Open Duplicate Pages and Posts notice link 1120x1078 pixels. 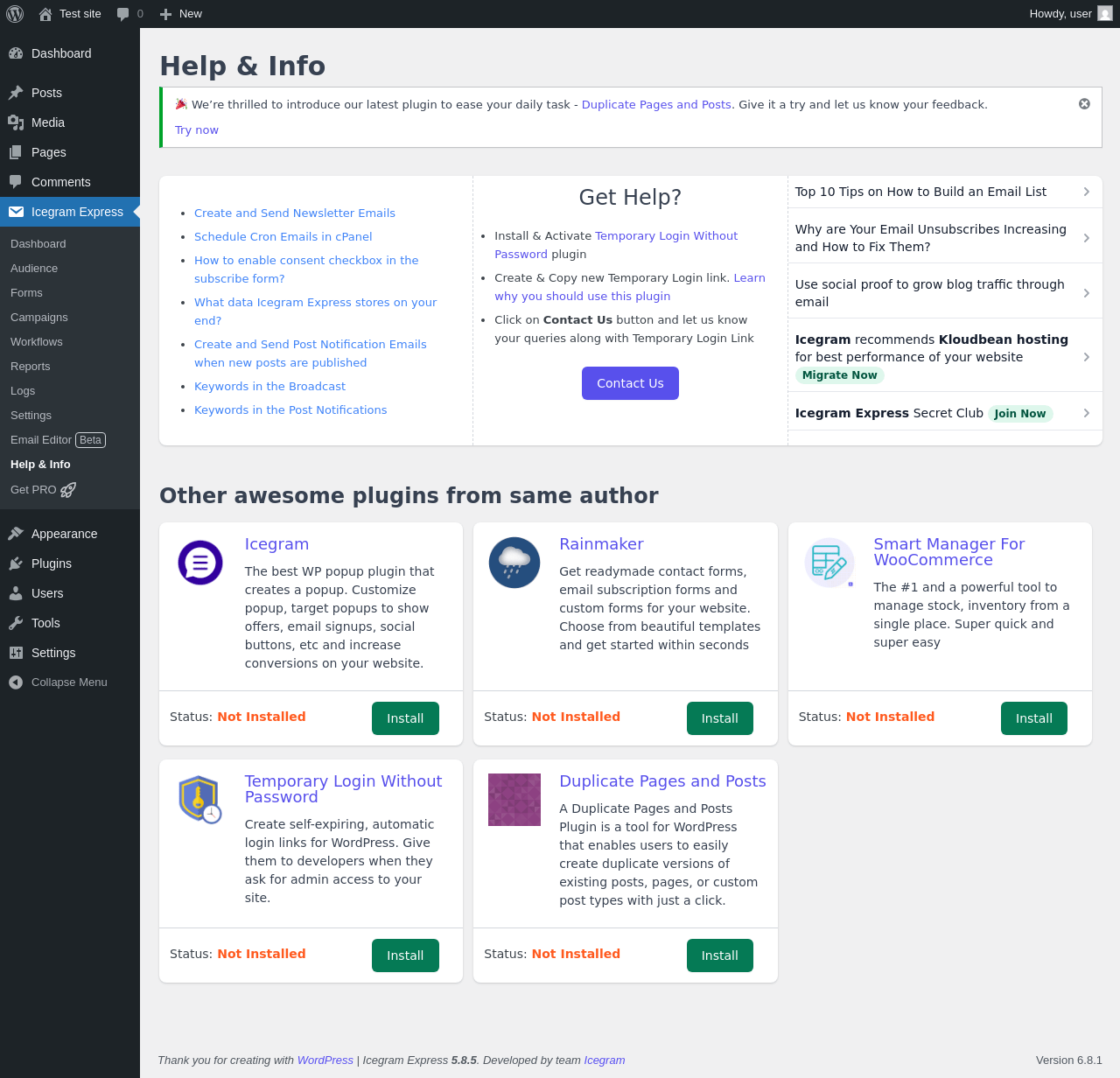656,105
